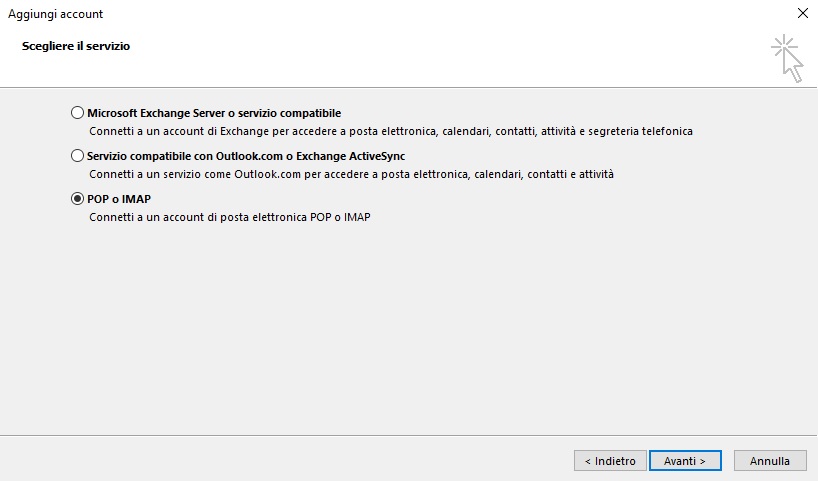818x481 pixels.
Task: Click the 'Outlook.com' text in second description
Action: tap(268, 174)
